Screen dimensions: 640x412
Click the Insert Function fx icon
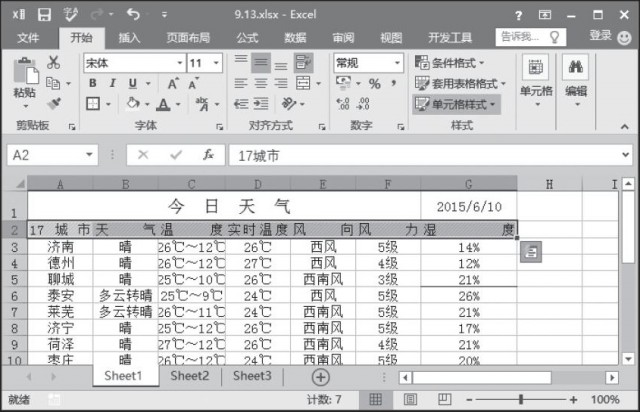[208, 155]
